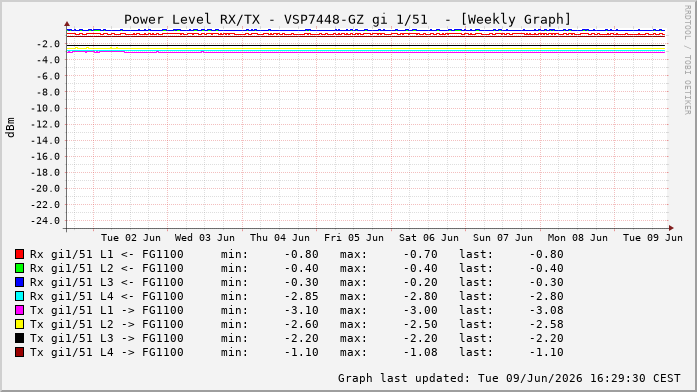Click the Rx L3 max value -0.20
Viewport: 697px width, 392px height.
pyautogui.click(x=421, y=282)
